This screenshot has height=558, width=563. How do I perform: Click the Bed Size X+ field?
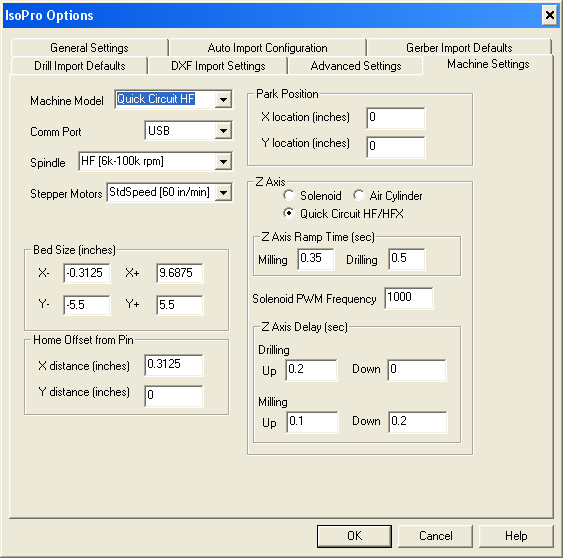pos(180,273)
